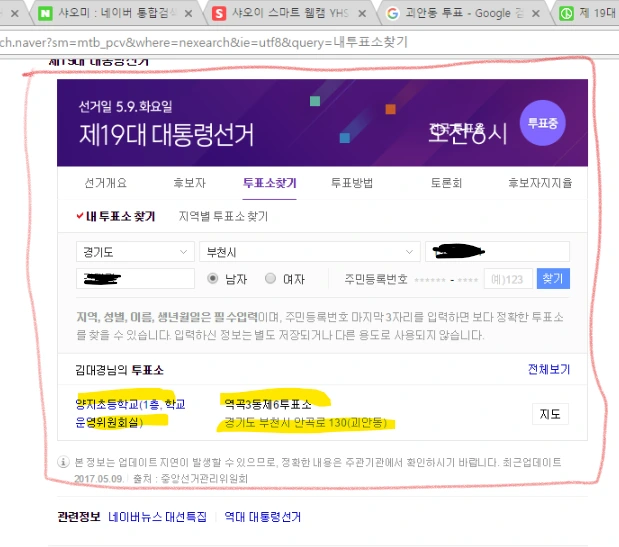Click the redacted field next to 부천시
619x547 pixels.
tap(497, 251)
